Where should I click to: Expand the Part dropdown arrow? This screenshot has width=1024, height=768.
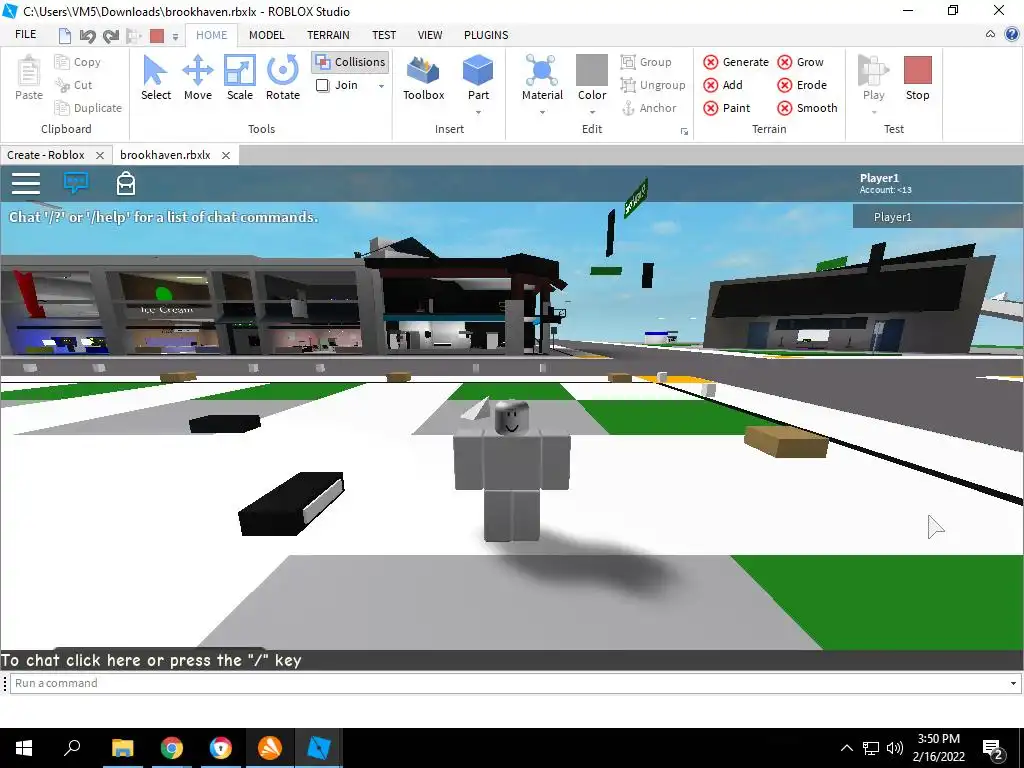point(478,112)
